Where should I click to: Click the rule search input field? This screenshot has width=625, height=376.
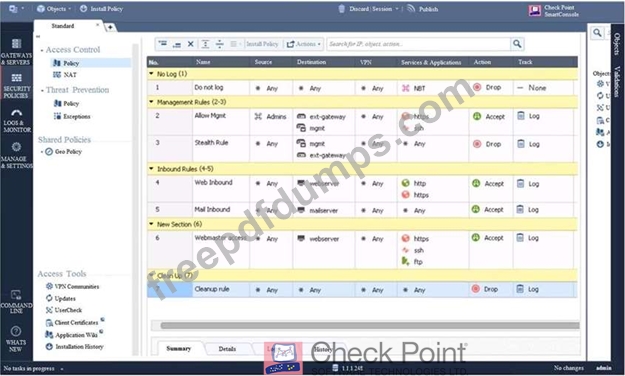tap(419, 44)
